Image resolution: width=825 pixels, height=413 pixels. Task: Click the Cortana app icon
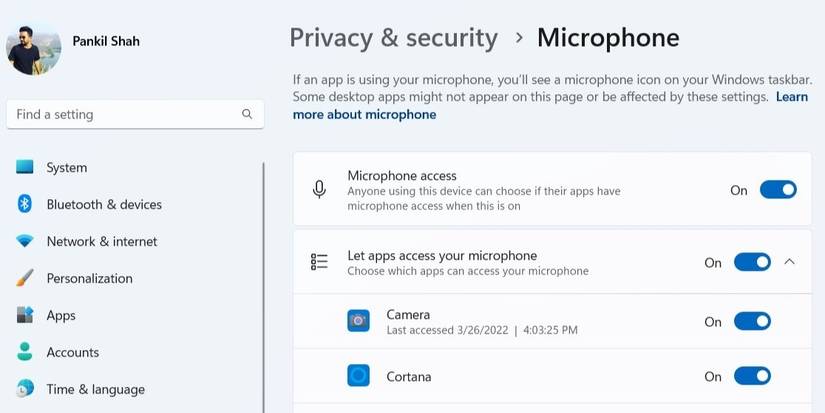point(358,376)
